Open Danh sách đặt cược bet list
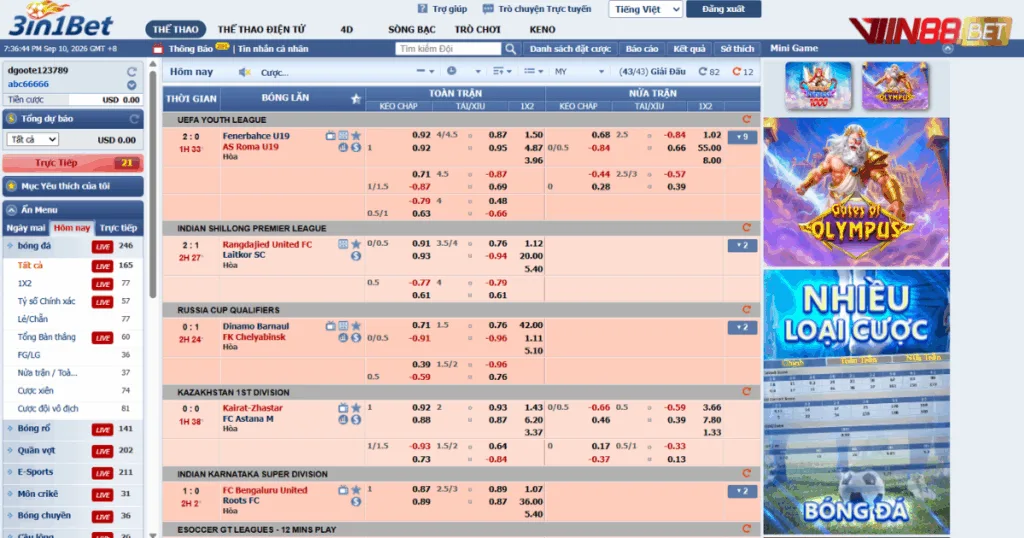The image size is (1024, 538). 570,49
